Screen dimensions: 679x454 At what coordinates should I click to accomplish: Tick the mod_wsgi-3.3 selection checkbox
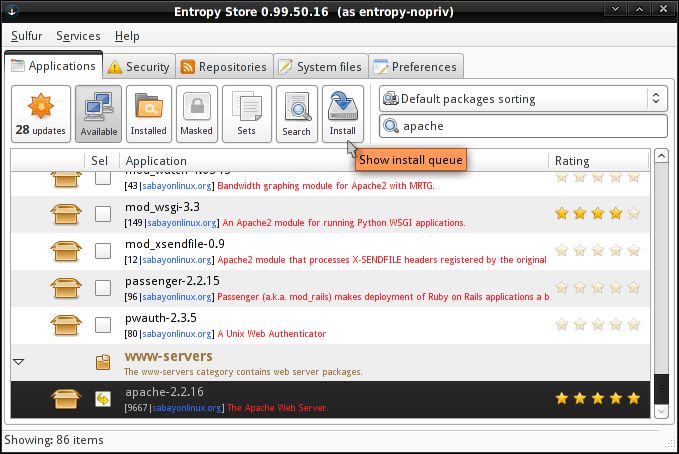tap(103, 214)
